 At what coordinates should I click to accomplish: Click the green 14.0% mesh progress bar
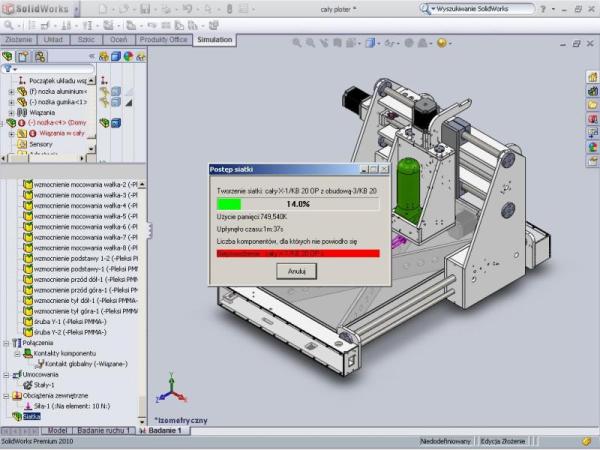point(298,204)
